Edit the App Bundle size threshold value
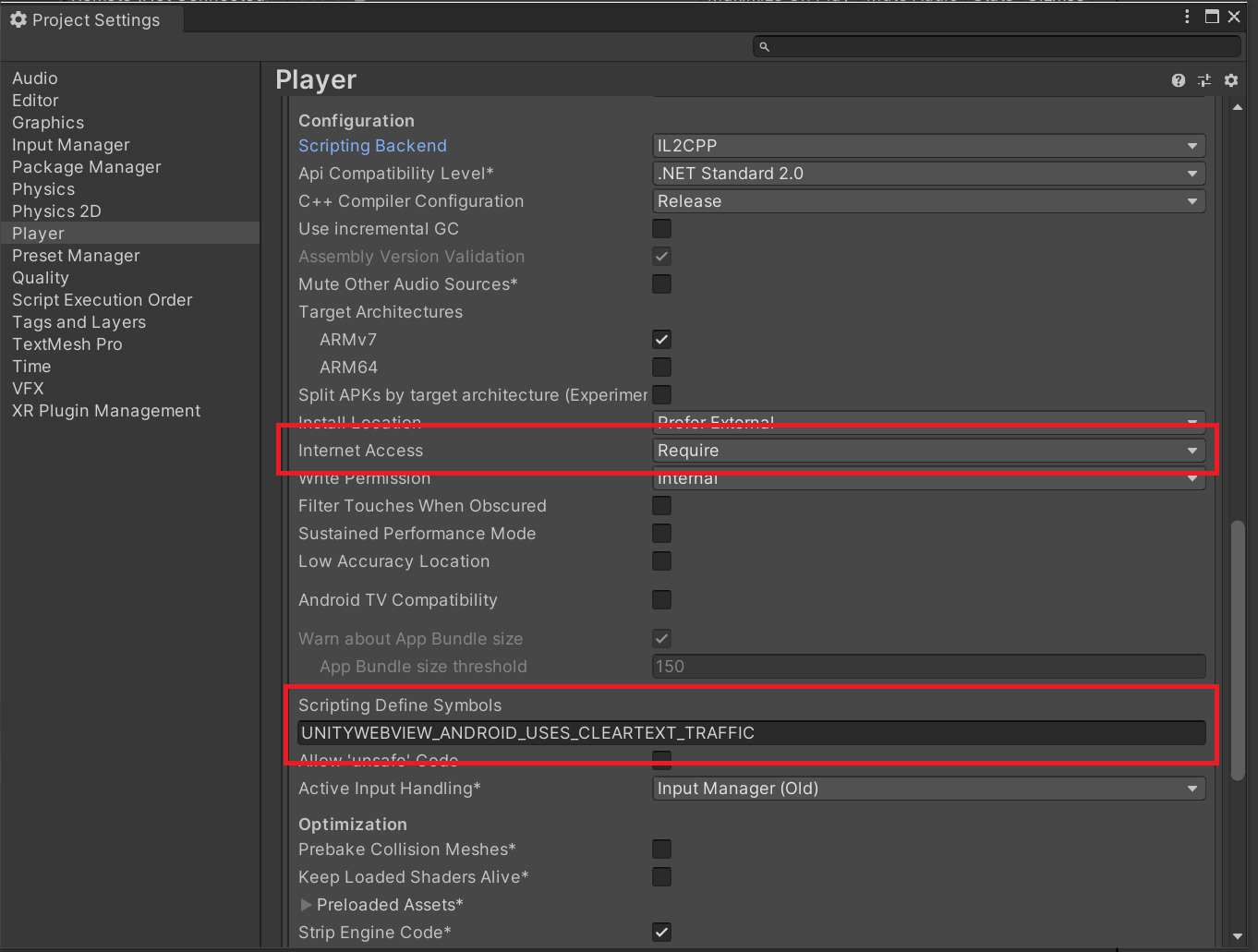 point(928,666)
